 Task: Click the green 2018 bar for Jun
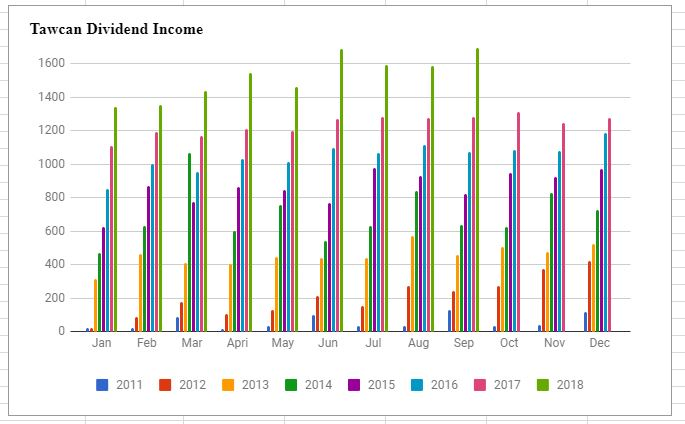pyautogui.click(x=341, y=190)
